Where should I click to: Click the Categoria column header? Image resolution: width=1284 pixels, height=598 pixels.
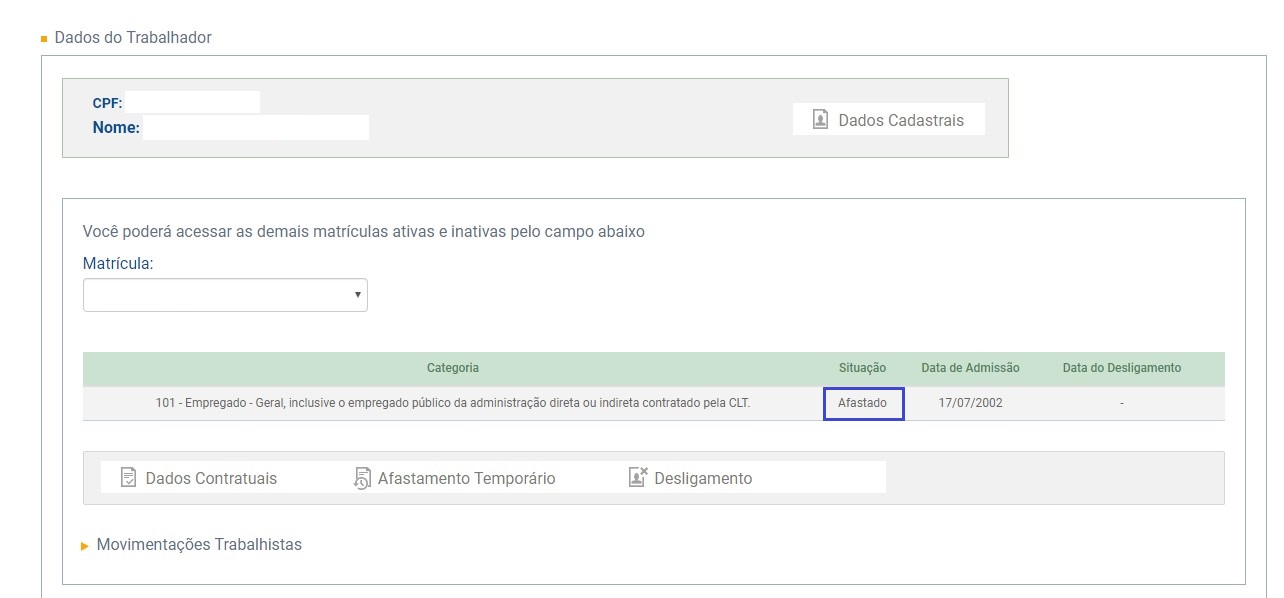click(452, 368)
